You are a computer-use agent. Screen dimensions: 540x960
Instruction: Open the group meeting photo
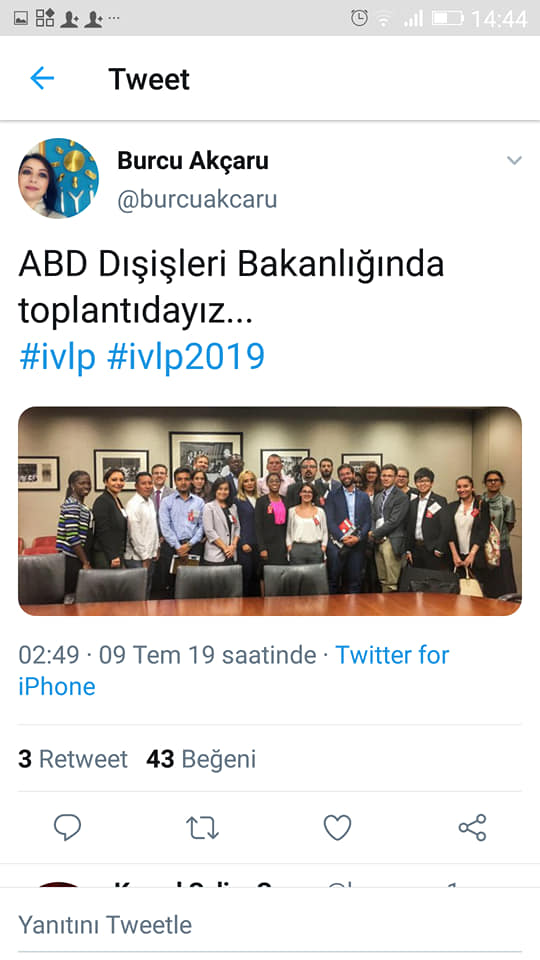tap(270, 511)
